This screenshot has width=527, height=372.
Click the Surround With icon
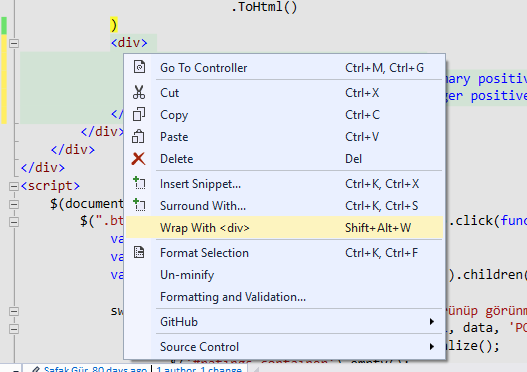pos(139,205)
